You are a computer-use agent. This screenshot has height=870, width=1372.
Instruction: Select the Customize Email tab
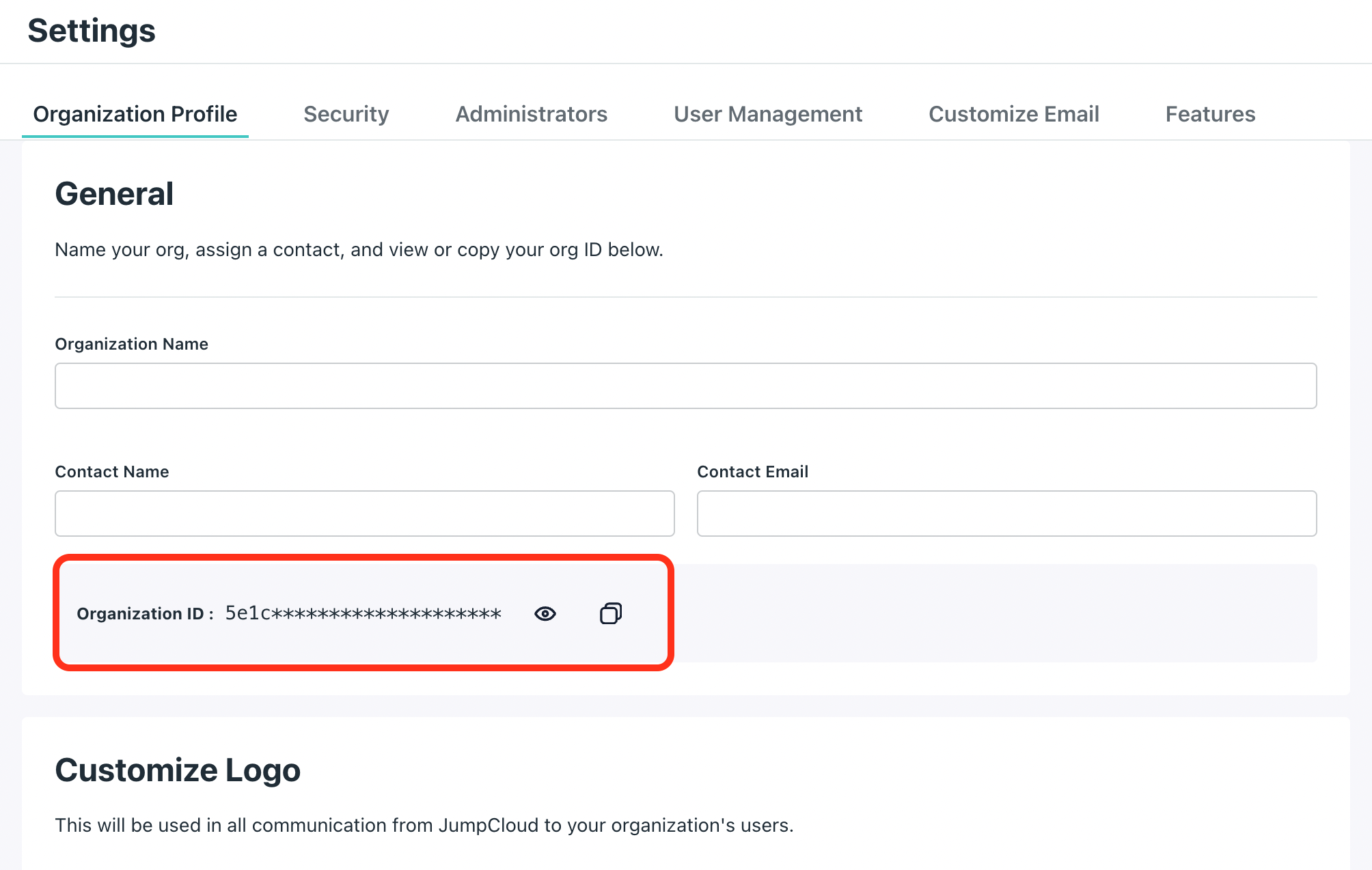(x=1013, y=114)
